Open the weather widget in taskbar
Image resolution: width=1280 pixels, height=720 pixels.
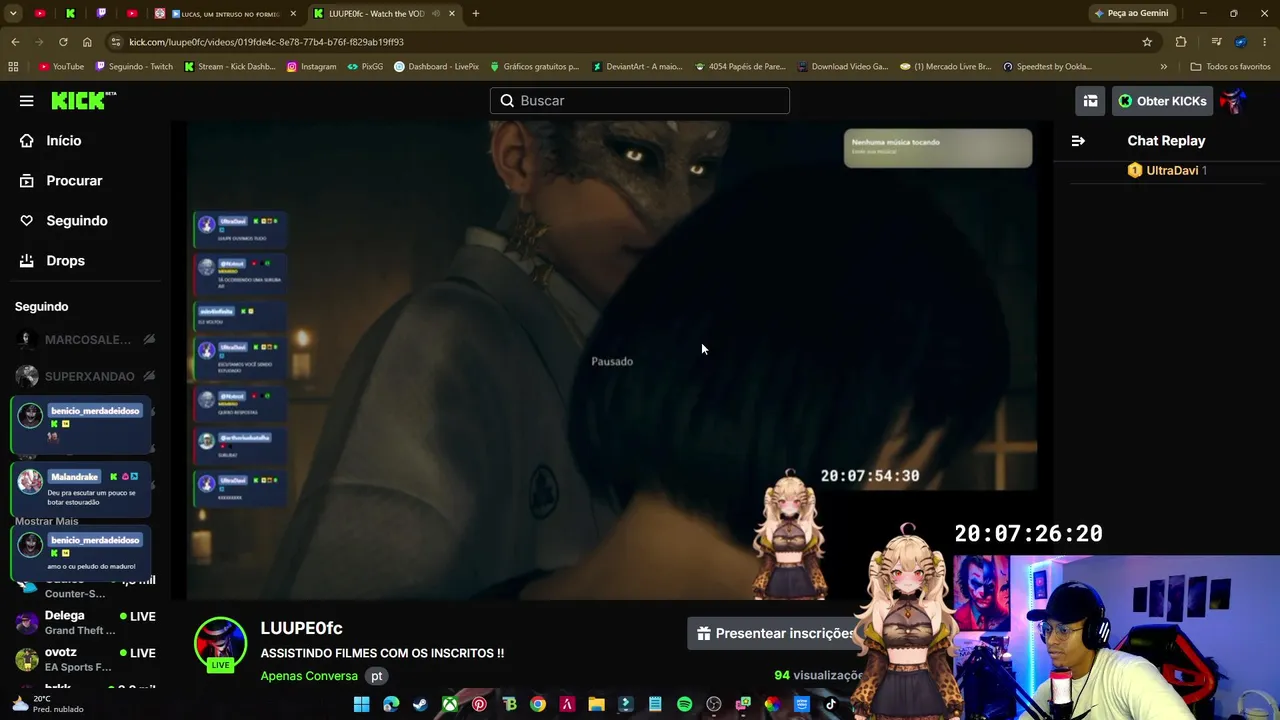pyautogui.click(x=50, y=704)
